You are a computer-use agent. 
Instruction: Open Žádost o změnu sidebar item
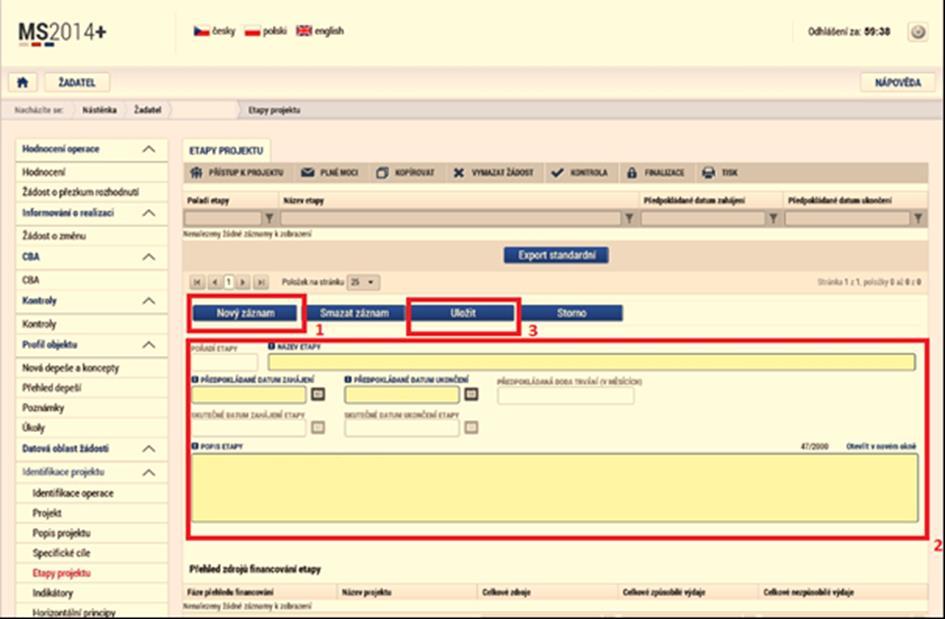(54, 236)
